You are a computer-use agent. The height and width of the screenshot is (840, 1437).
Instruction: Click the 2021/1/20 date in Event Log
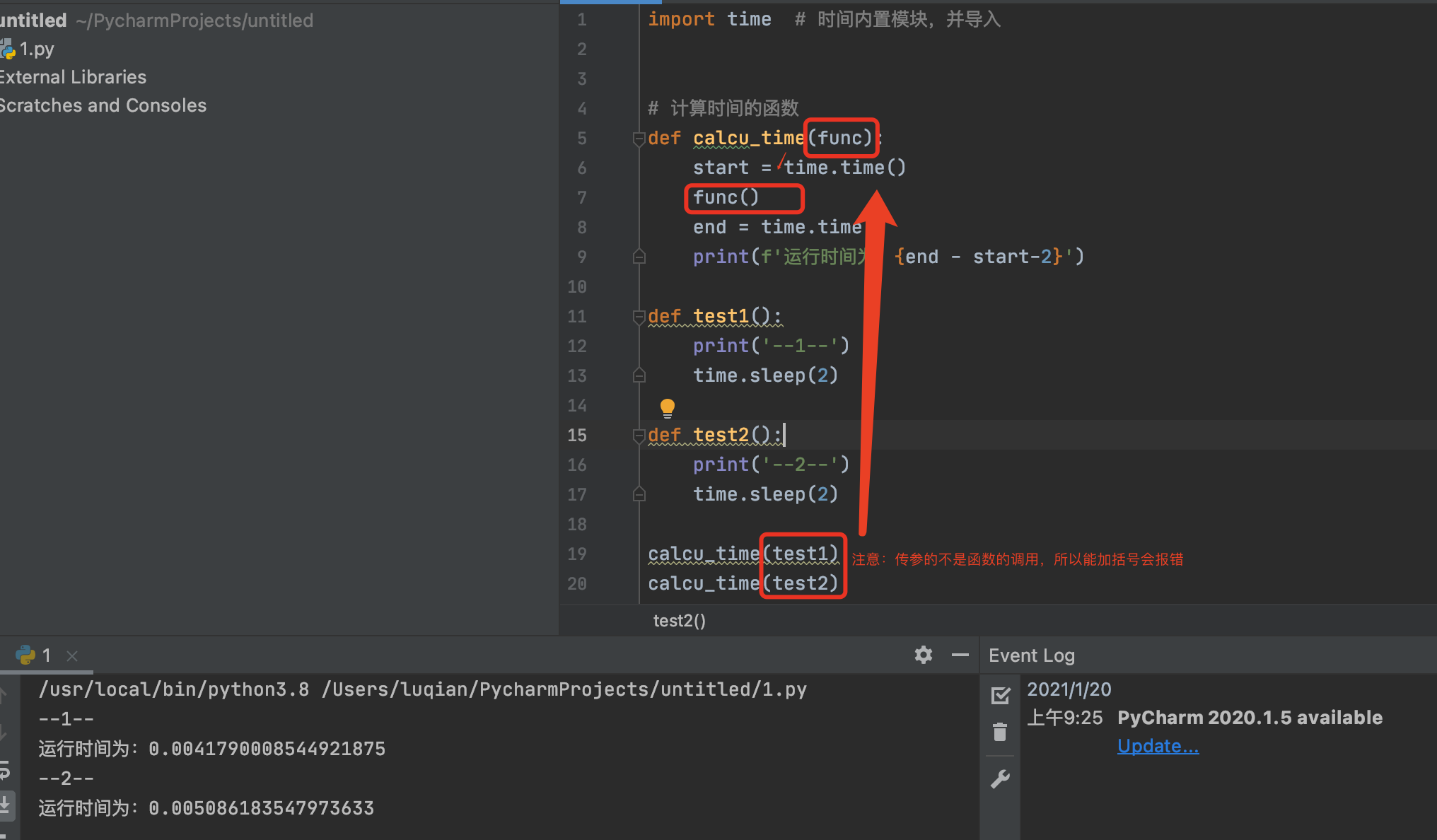click(x=1069, y=689)
